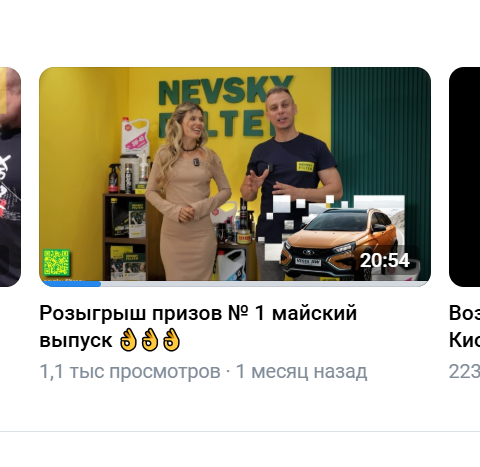Click the 1 месяц назад upload date
Screen dimensions: 480x467
click(x=301, y=371)
